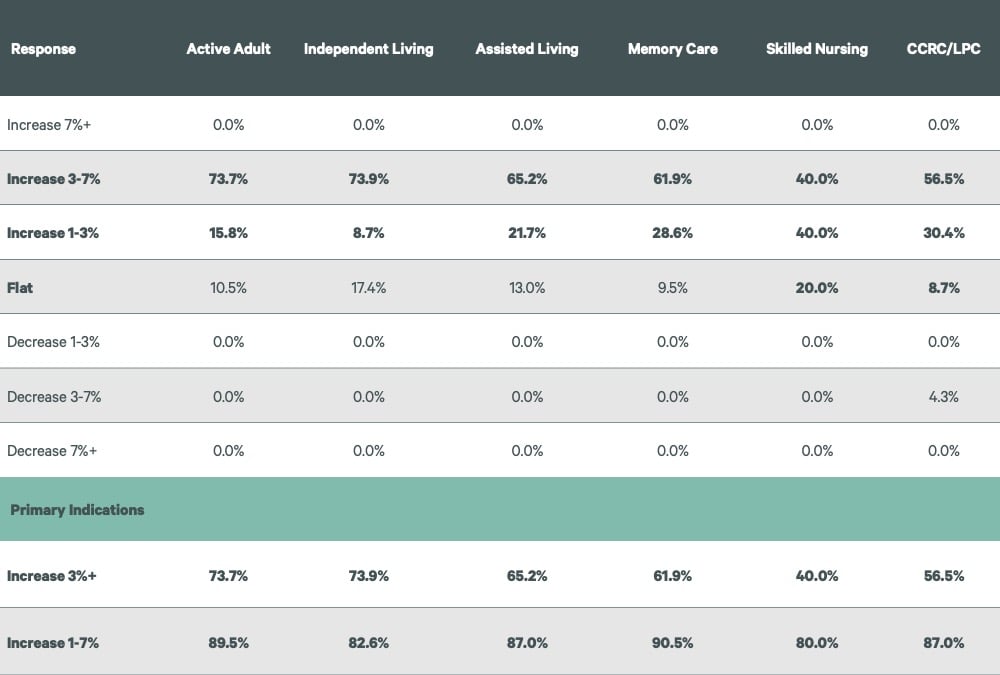1000x675 pixels.
Task: Click the Response column header
Action: pyautogui.click(x=43, y=49)
